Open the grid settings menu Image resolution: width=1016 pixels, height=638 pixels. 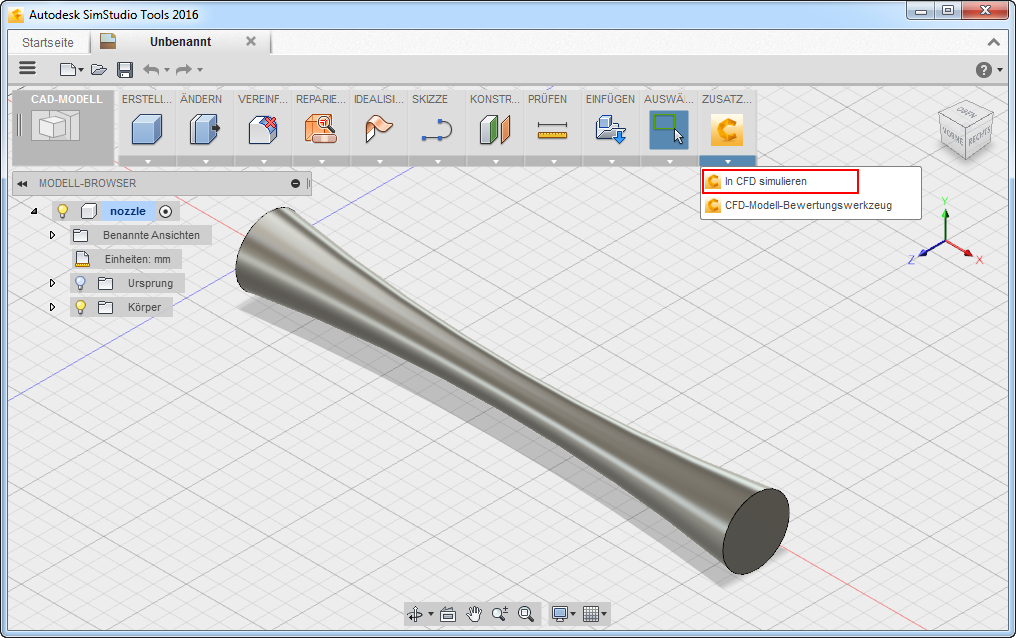pyautogui.click(x=594, y=613)
